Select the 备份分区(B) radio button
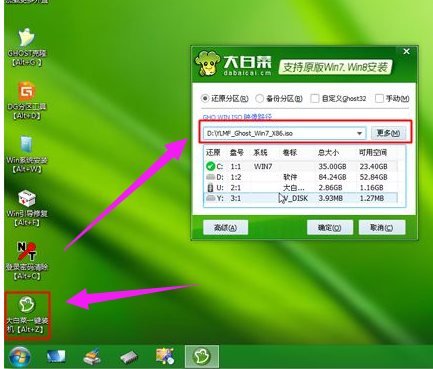Viewport: 433px width, 369px height. (259, 98)
